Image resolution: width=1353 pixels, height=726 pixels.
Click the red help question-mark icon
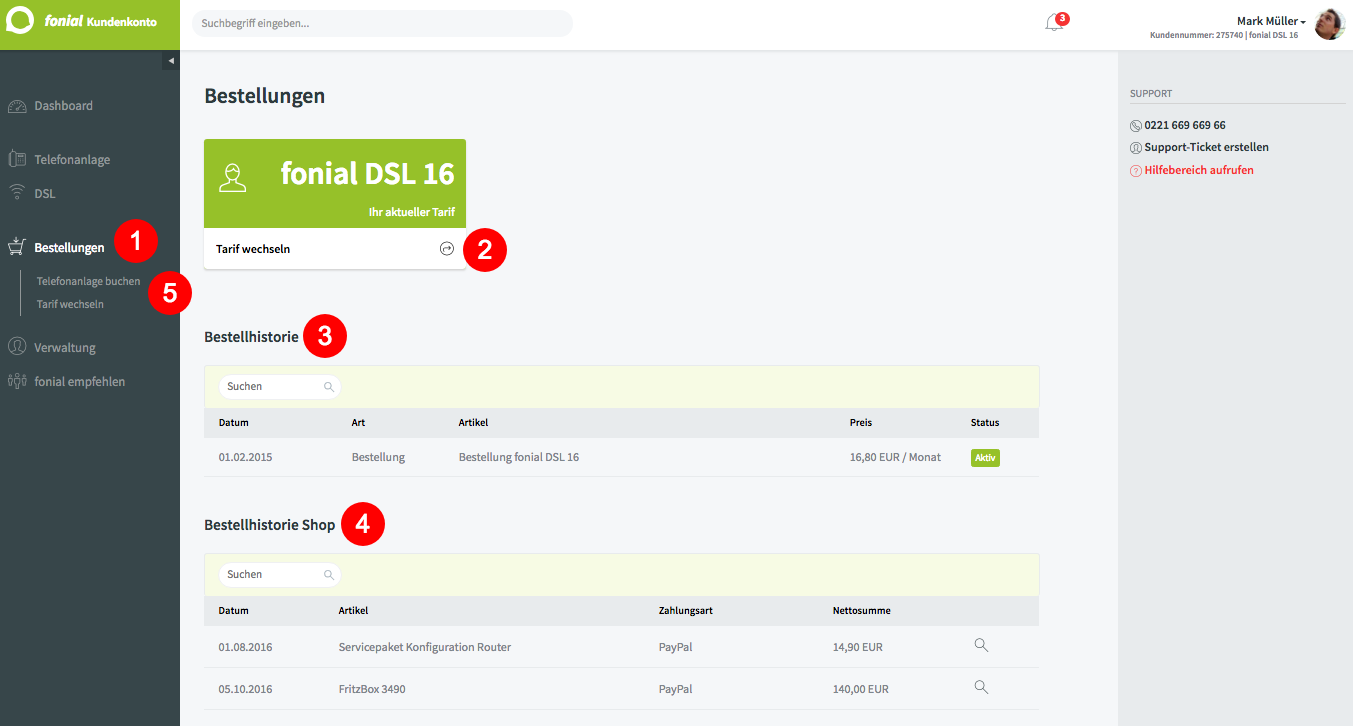click(x=1136, y=171)
